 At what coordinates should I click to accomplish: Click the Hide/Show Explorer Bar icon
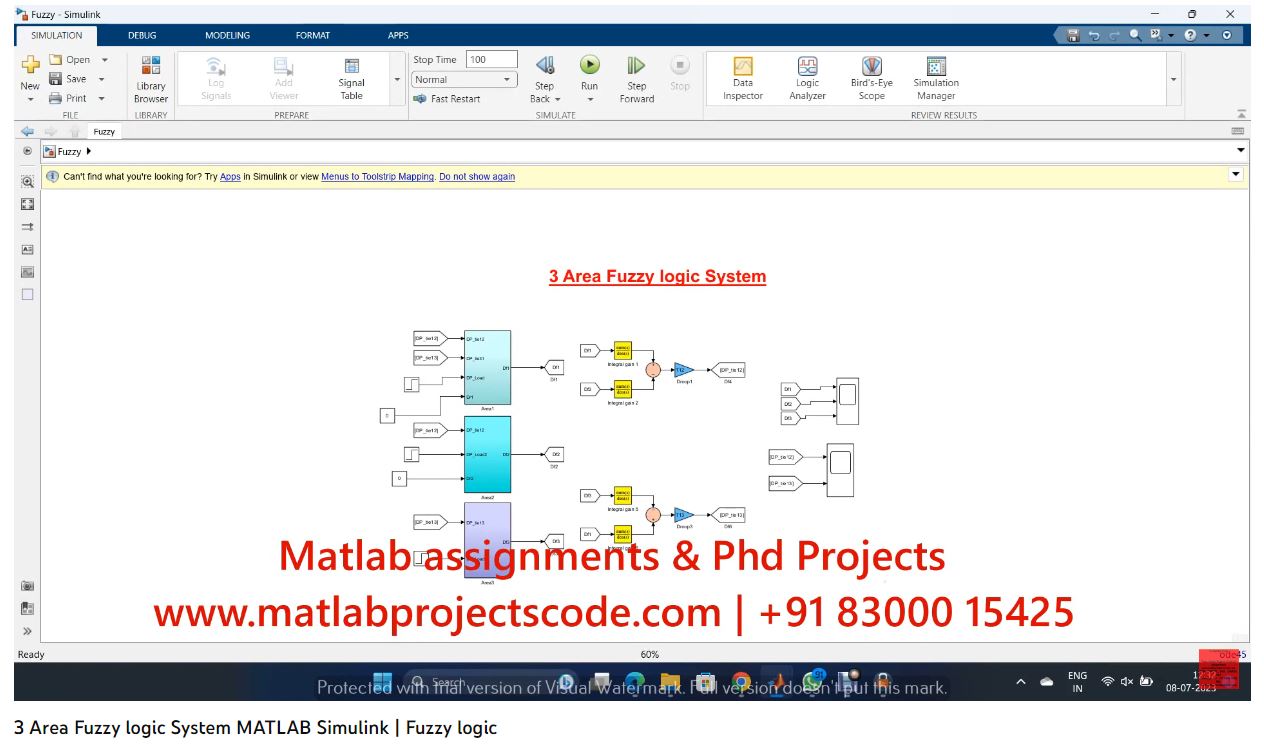(x=28, y=151)
